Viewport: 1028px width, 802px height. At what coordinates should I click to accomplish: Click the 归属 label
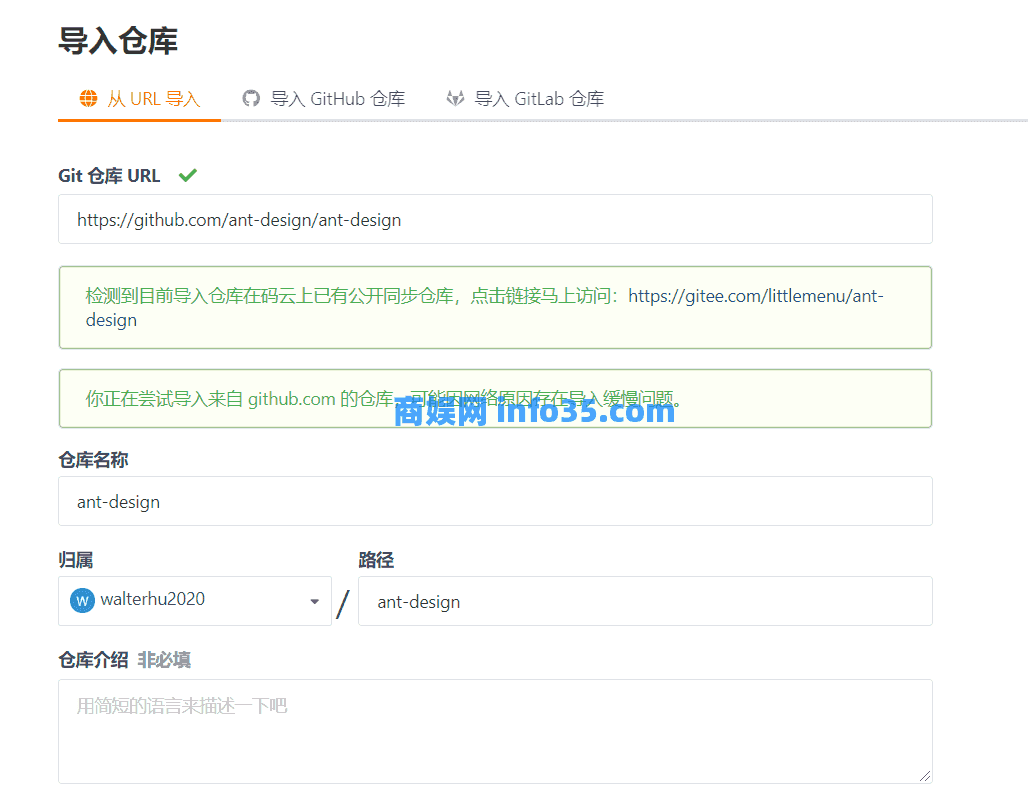(75, 560)
